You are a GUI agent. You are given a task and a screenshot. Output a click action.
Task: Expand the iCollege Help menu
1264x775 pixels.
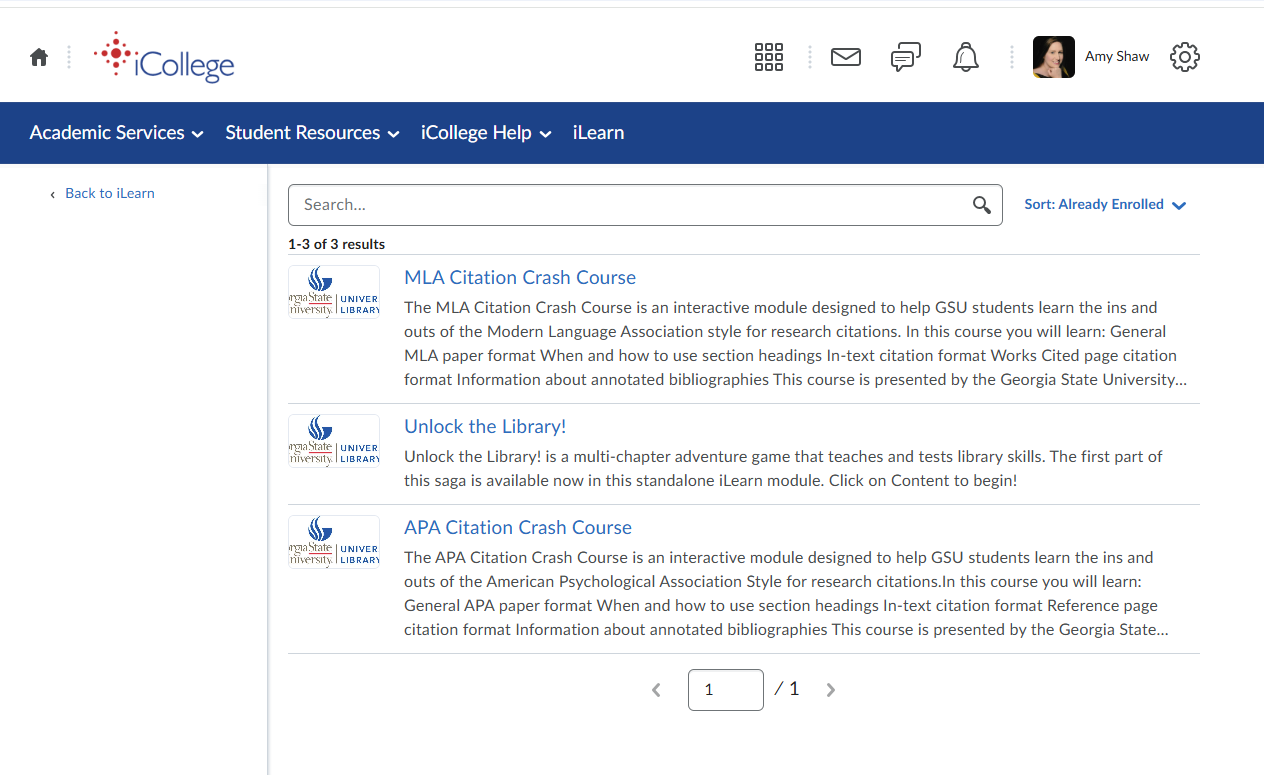486,133
